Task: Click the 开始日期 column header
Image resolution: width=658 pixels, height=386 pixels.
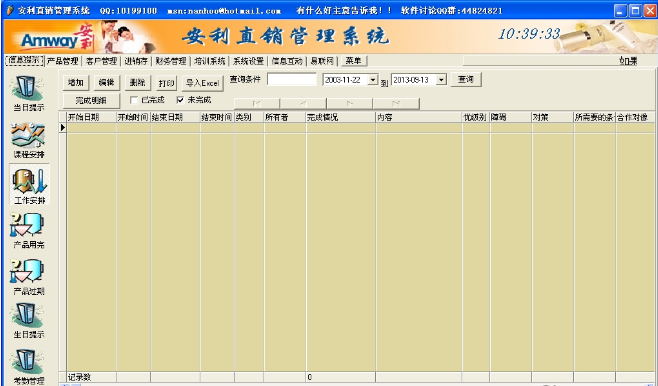Action: pos(91,117)
